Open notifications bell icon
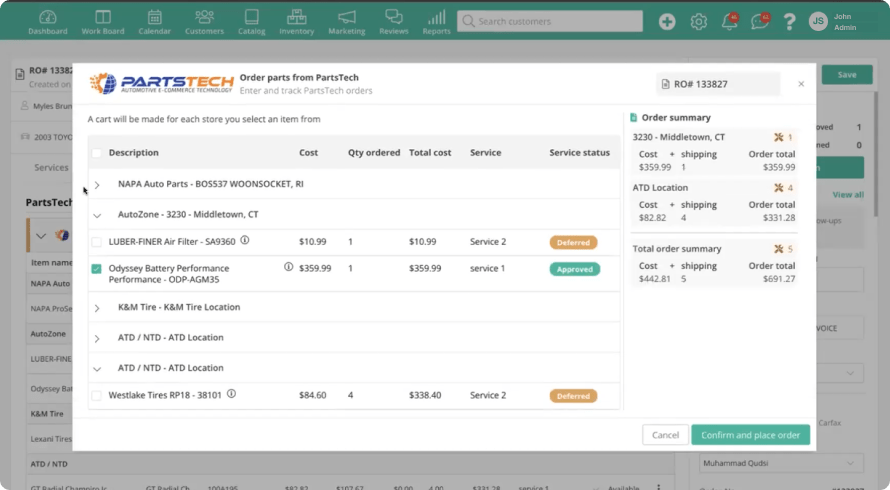The width and height of the screenshot is (890, 490). click(x=729, y=22)
